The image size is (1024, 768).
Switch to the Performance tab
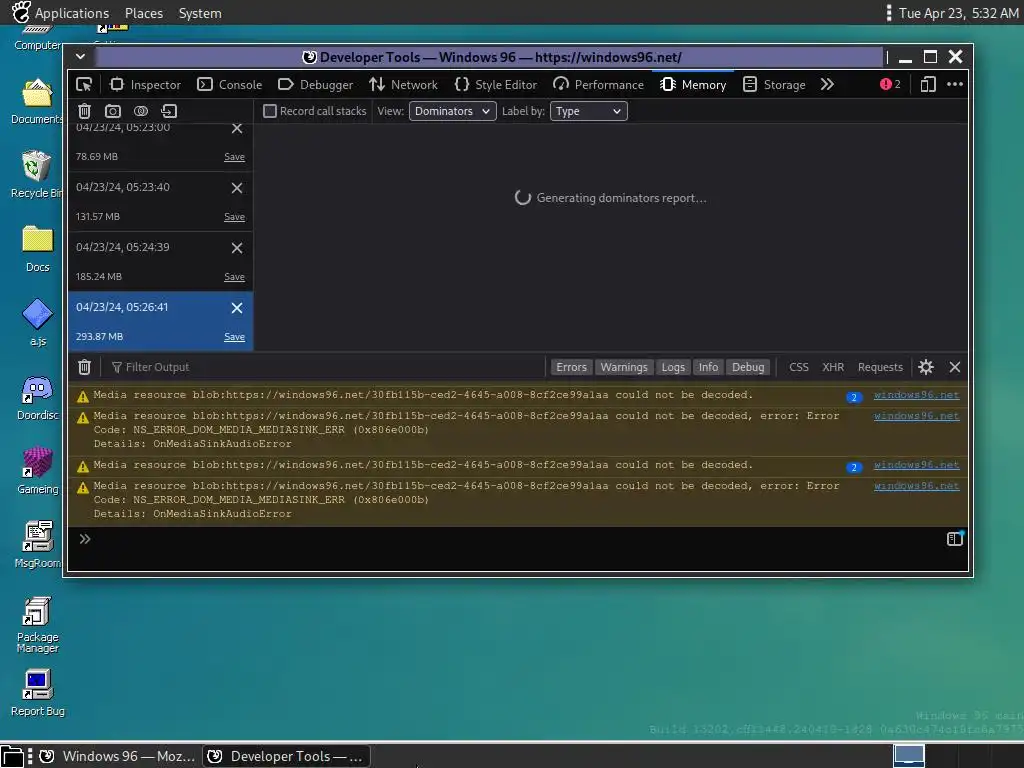(598, 85)
